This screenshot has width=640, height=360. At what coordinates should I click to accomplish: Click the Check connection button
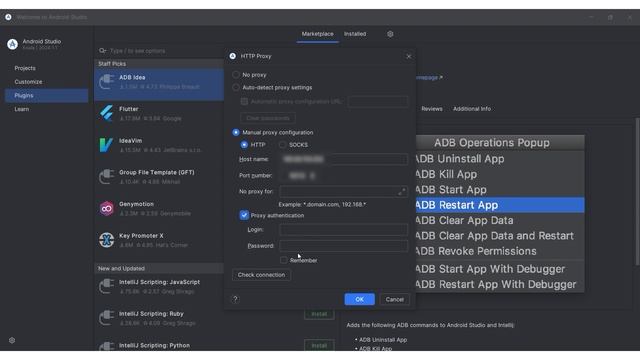(261, 275)
